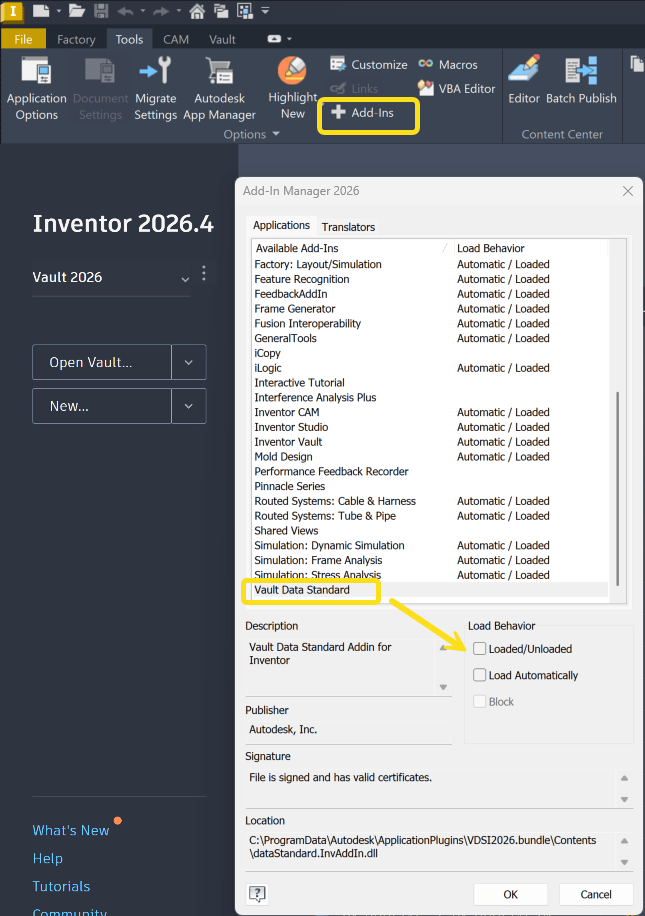Select the iLogic add-in row
Image resolution: width=645 pixels, height=916 pixels.
click(431, 367)
